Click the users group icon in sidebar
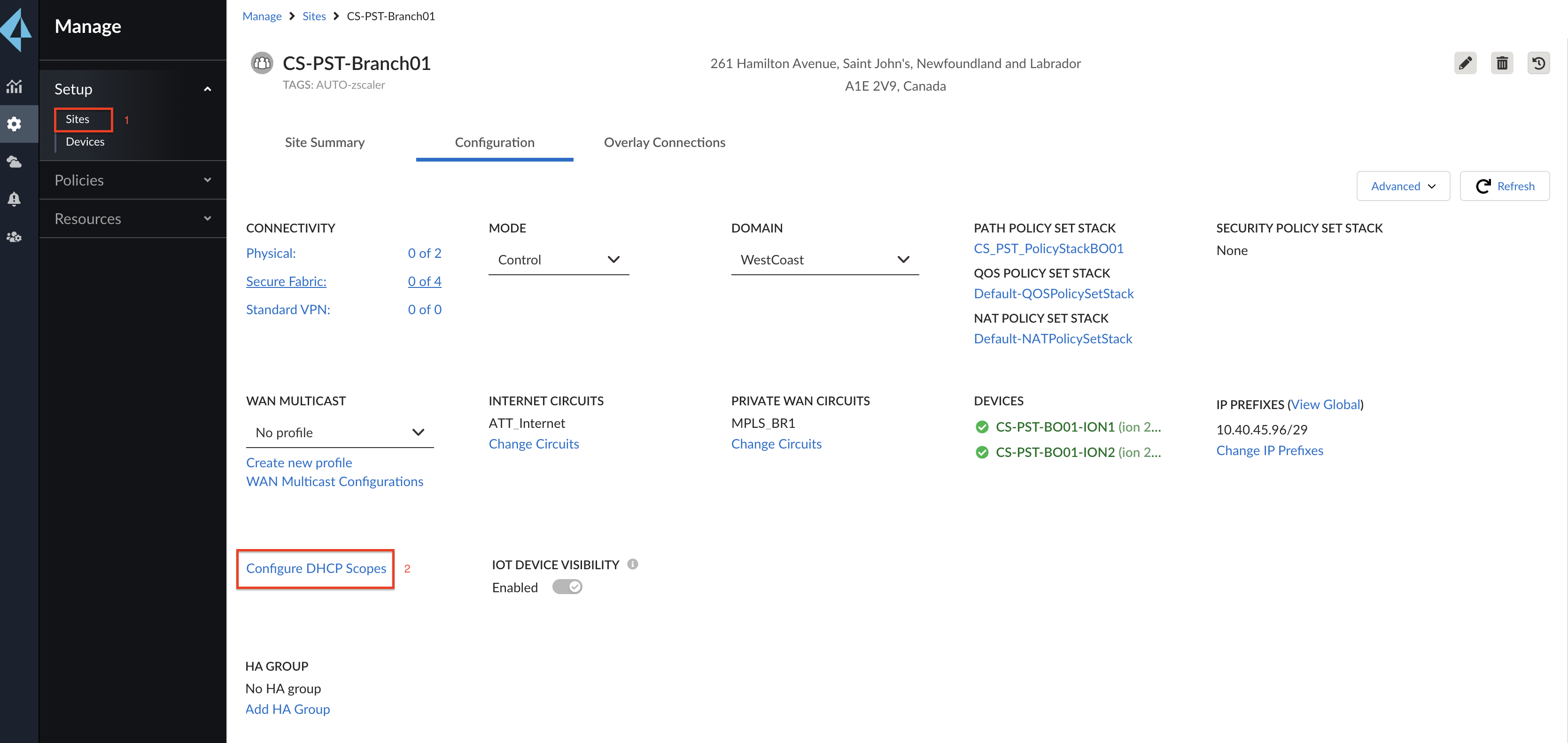1568x743 pixels. coord(14,237)
